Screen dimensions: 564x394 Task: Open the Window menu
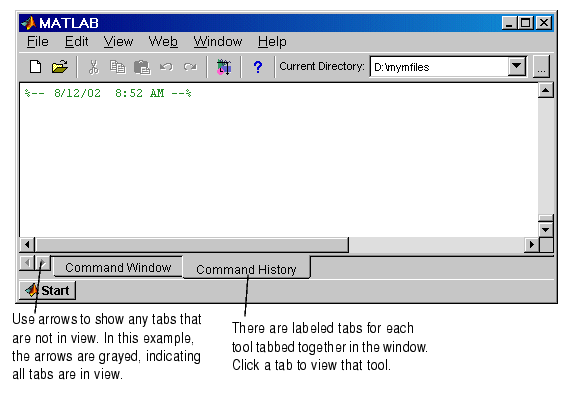[218, 42]
